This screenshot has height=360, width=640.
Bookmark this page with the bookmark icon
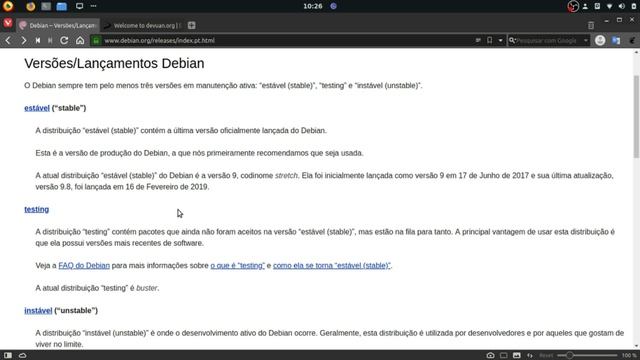point(489,40)
